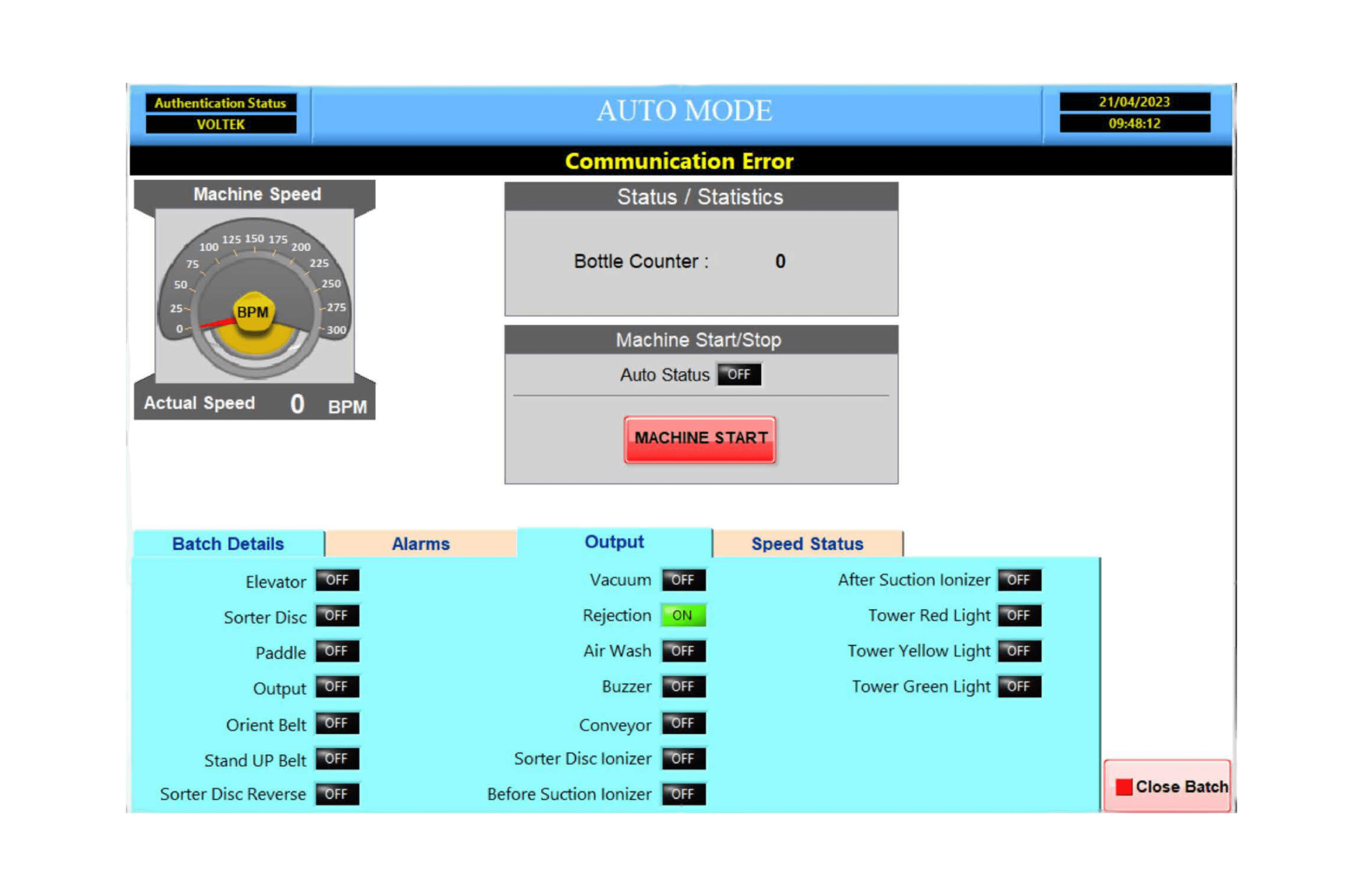Toggle the Tower Green Light indicator
Image resolution: width=1363 pixels, height=896 pixels.
1019,687
